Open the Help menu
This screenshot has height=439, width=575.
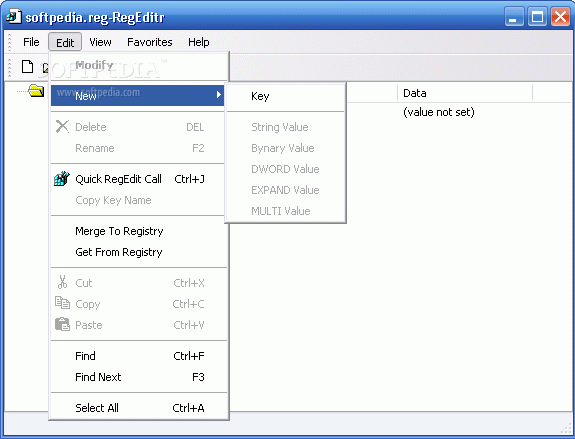click(198, 42)
